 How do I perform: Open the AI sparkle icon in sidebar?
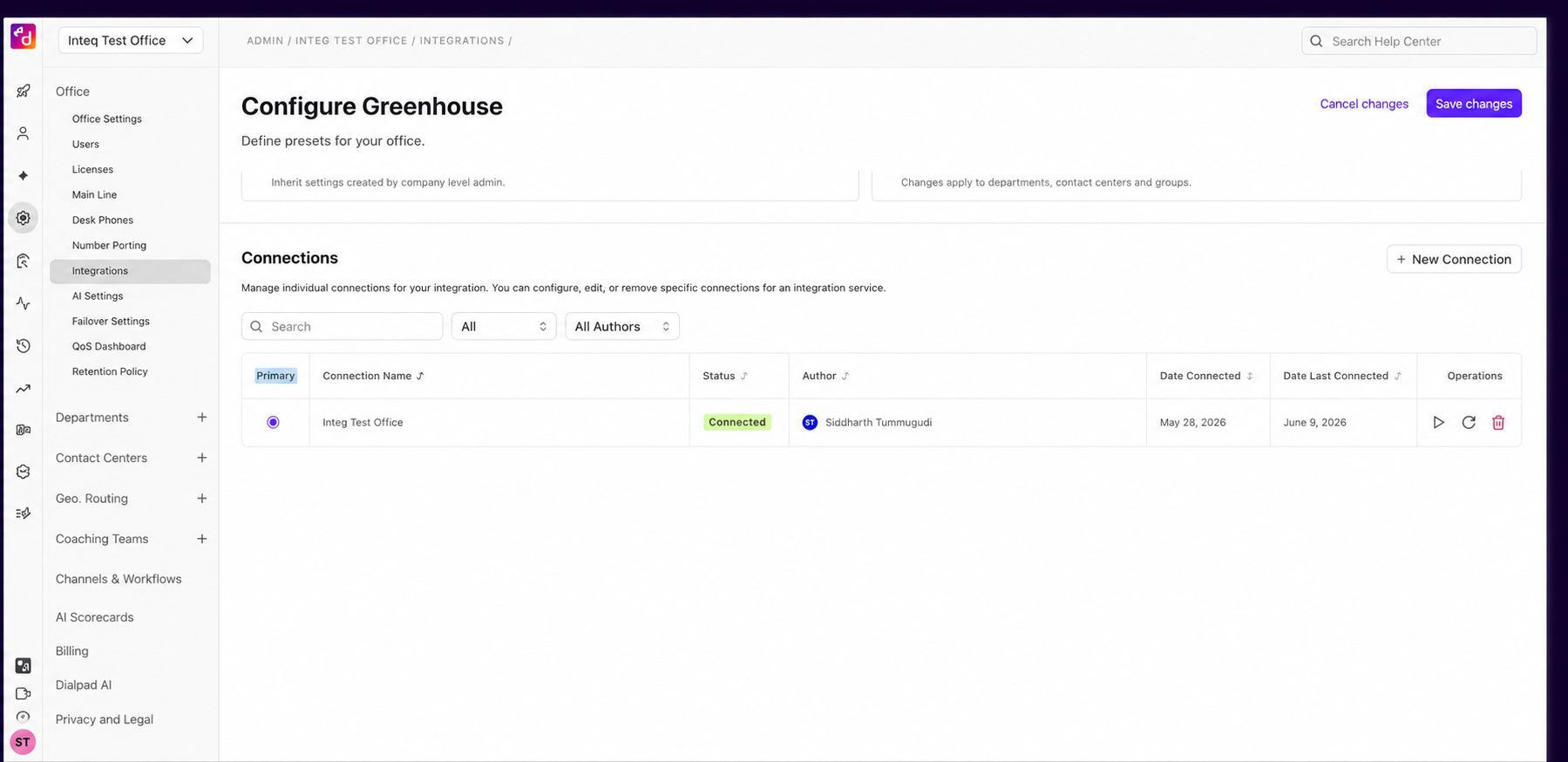pyautogui.click(x=24, y=175)
